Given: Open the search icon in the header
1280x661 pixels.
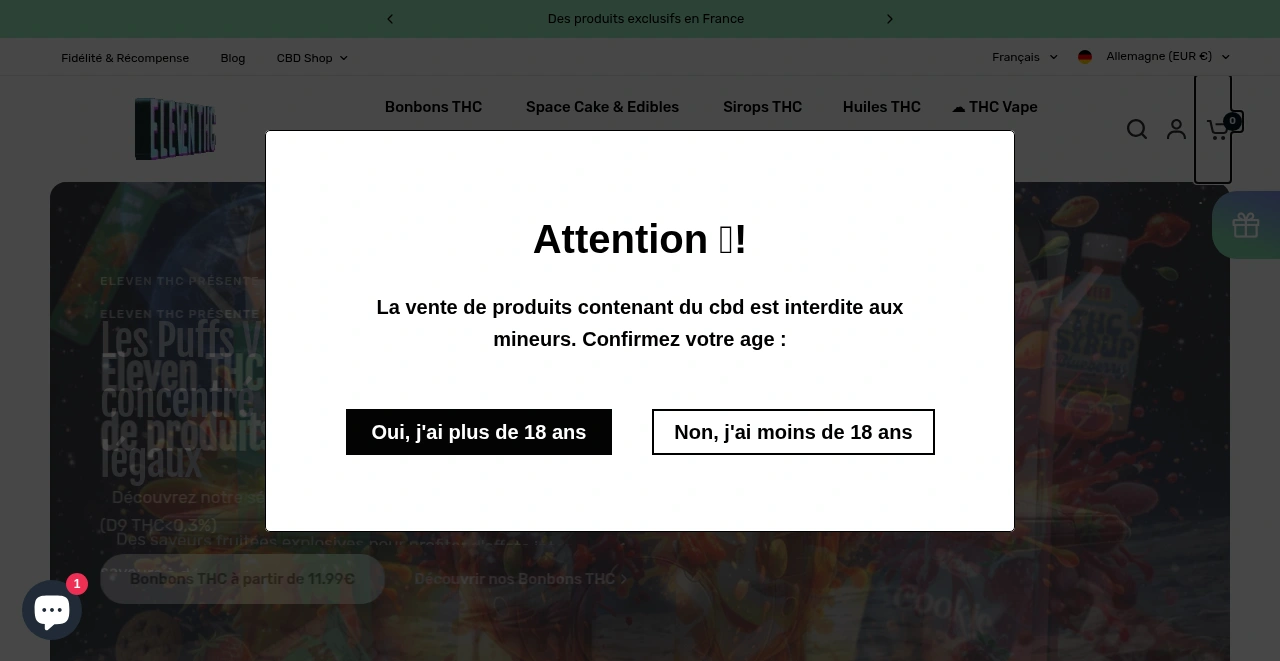Looking at the screenshot, I should pos(1137,129).
